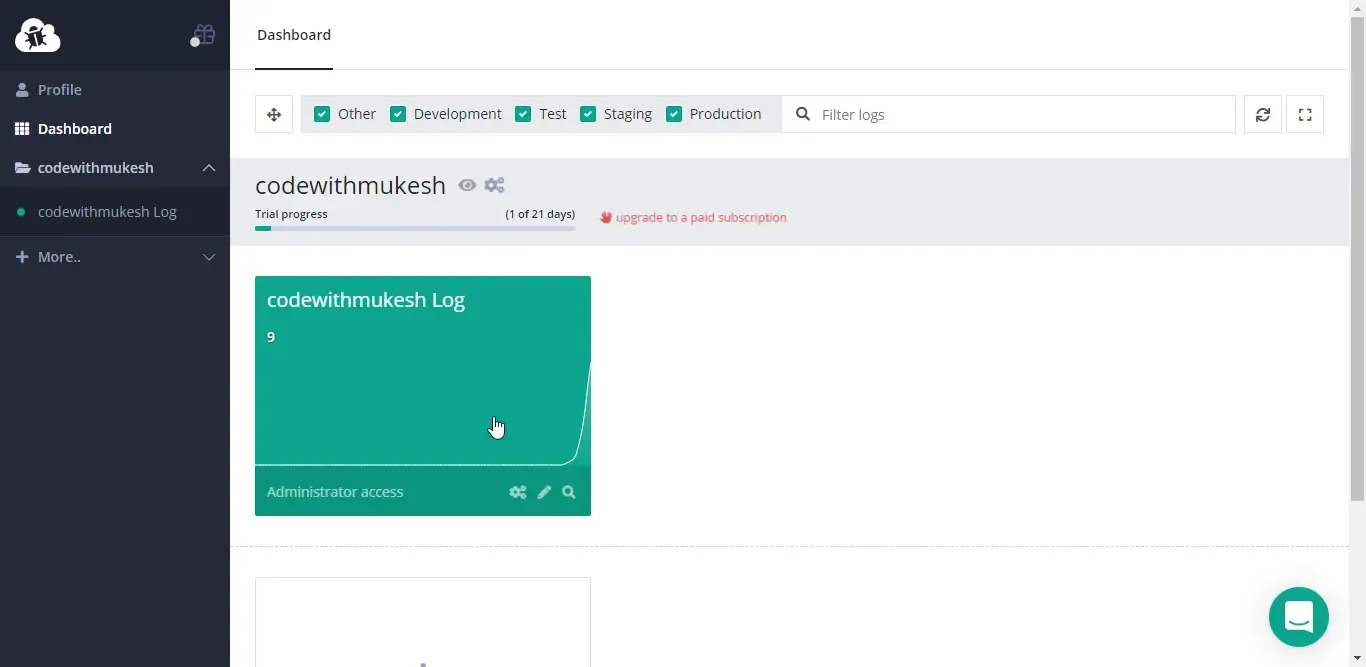Click the trial progress bar

tap(414, 228)
